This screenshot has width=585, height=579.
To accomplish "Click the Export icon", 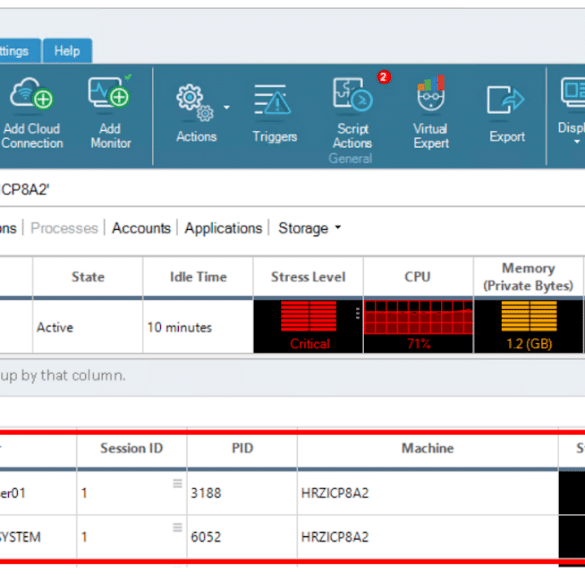I will 506,100.
